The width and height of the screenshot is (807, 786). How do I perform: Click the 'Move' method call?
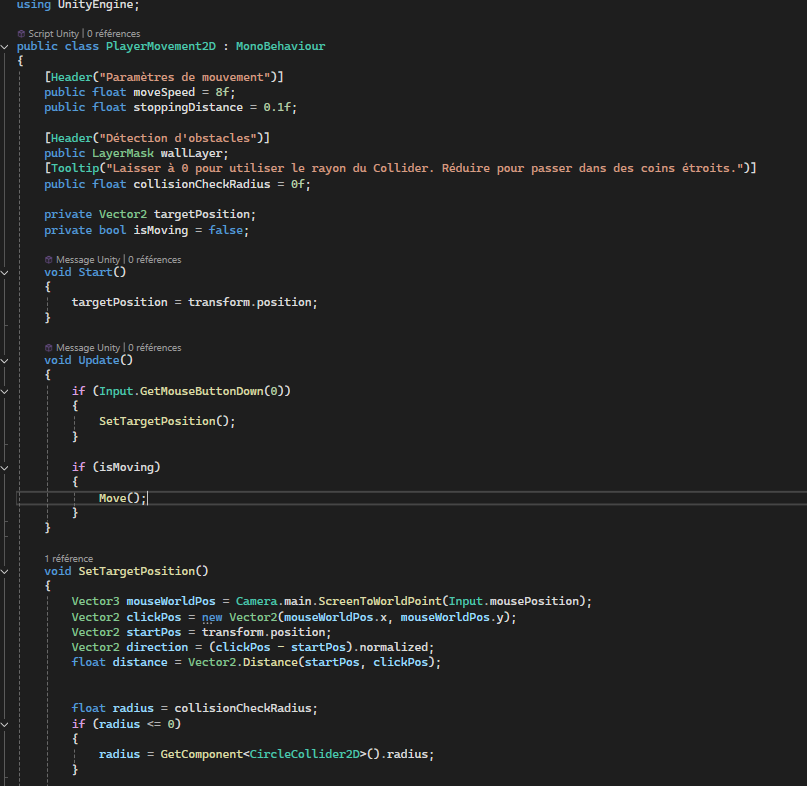112,498
